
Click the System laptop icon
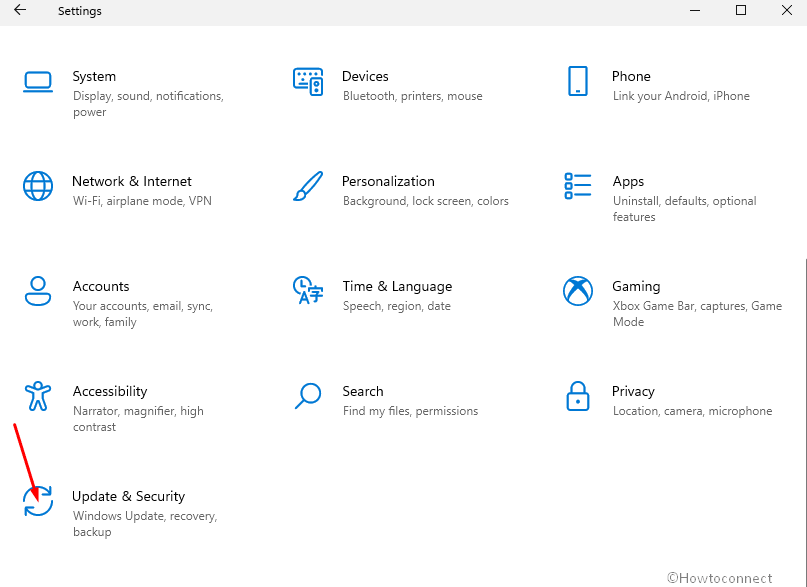38,82
